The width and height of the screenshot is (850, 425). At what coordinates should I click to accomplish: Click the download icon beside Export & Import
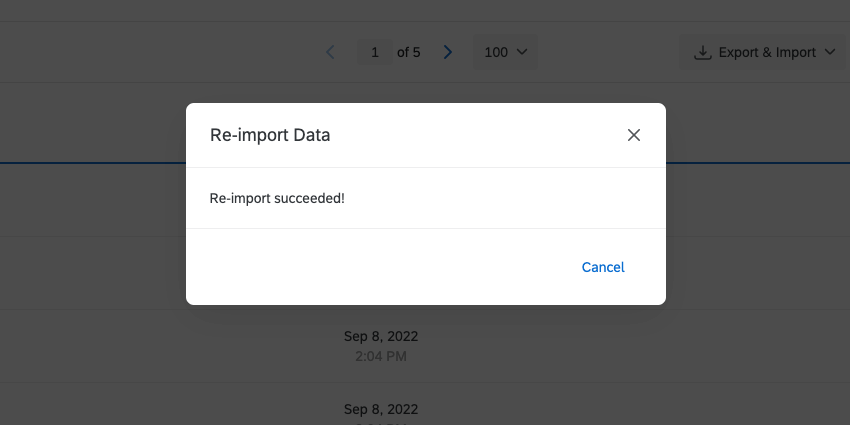coord(703,52)
